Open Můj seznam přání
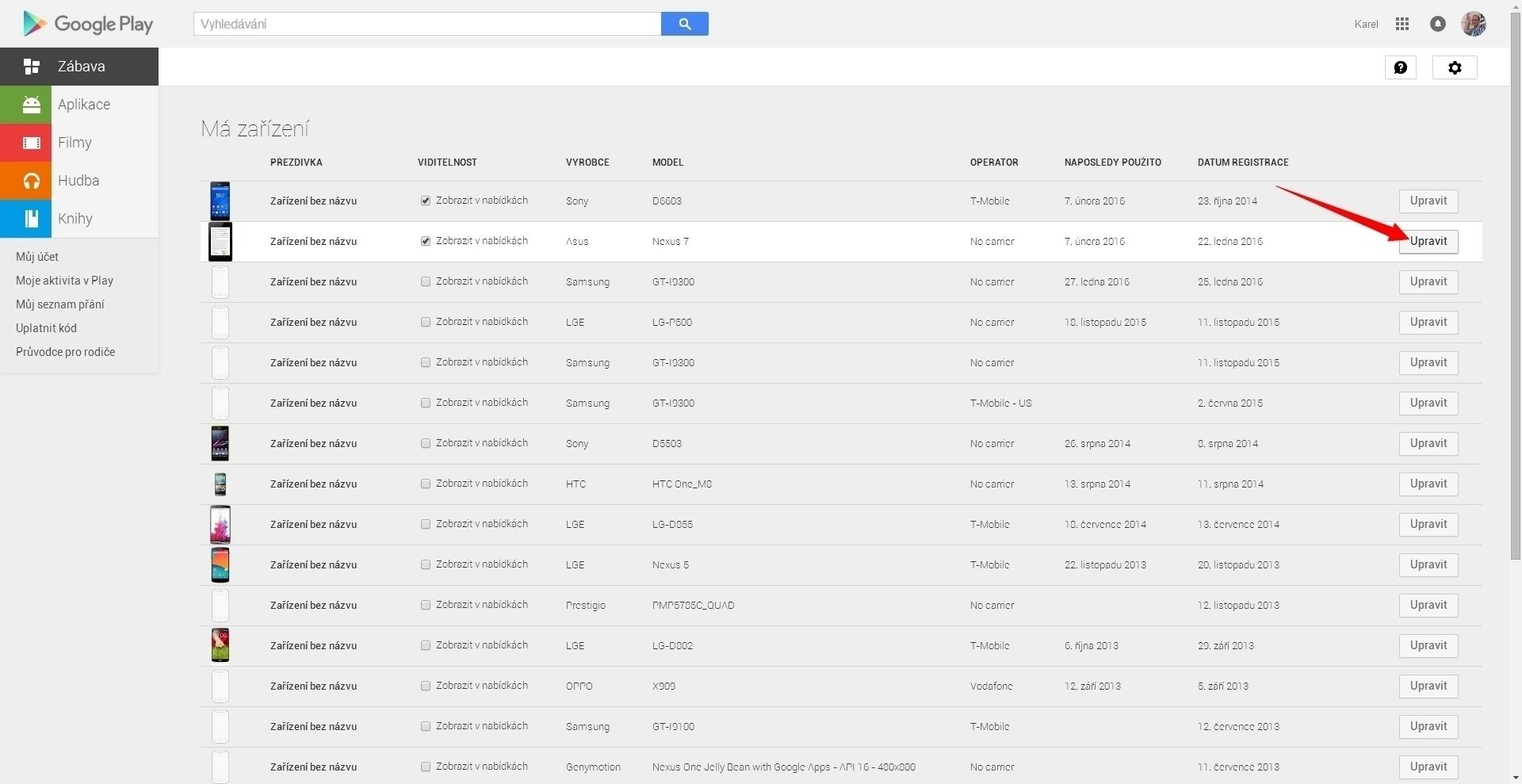Image resolution: width=1522 pixels, height=784 pixels. coord(59,304)
